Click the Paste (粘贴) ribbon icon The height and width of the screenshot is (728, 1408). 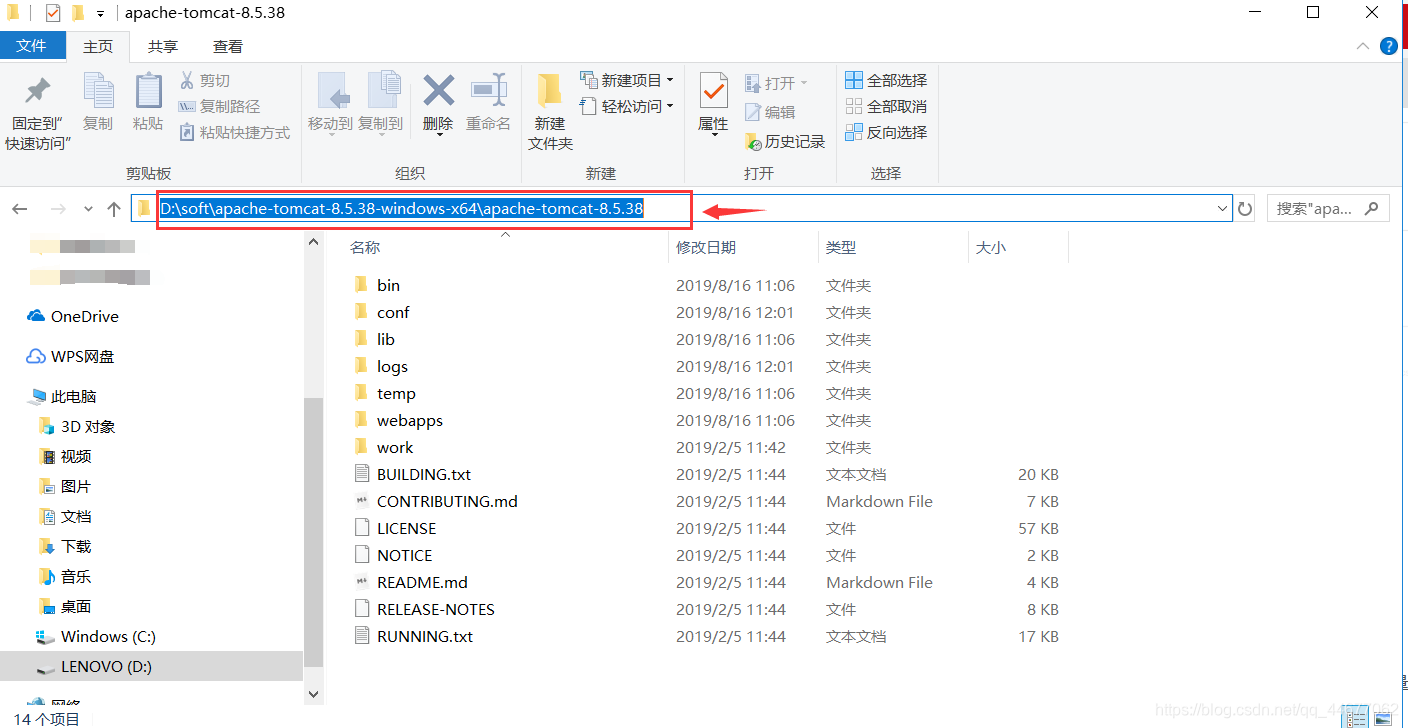click(148, 92)
